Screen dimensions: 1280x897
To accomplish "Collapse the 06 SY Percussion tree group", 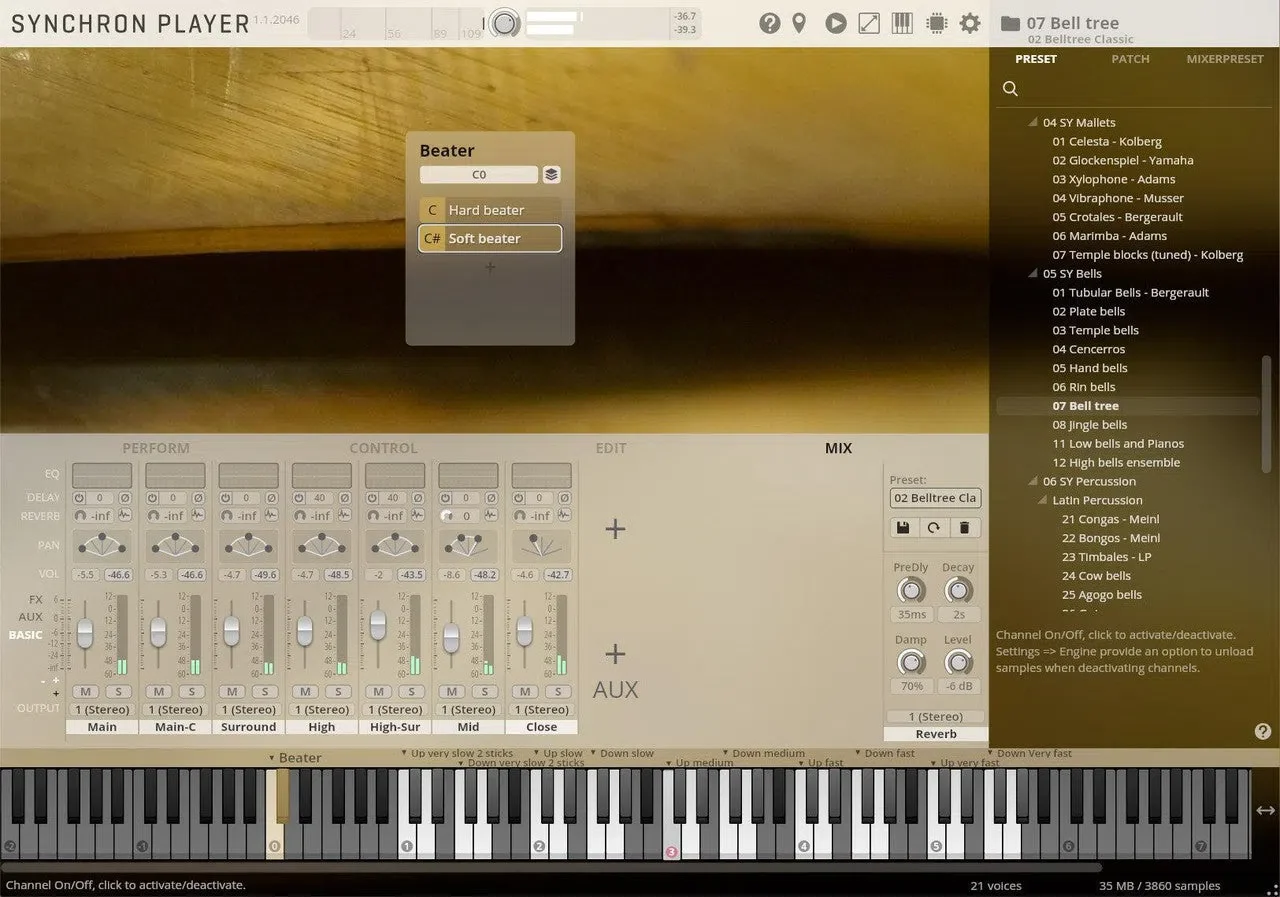I will (1033, 481).
